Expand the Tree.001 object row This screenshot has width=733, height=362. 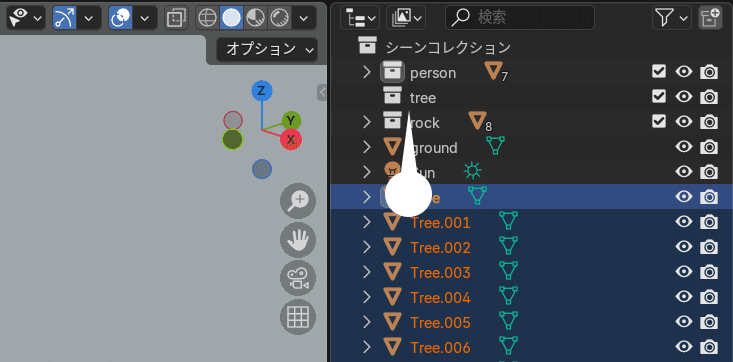[367, 222]
